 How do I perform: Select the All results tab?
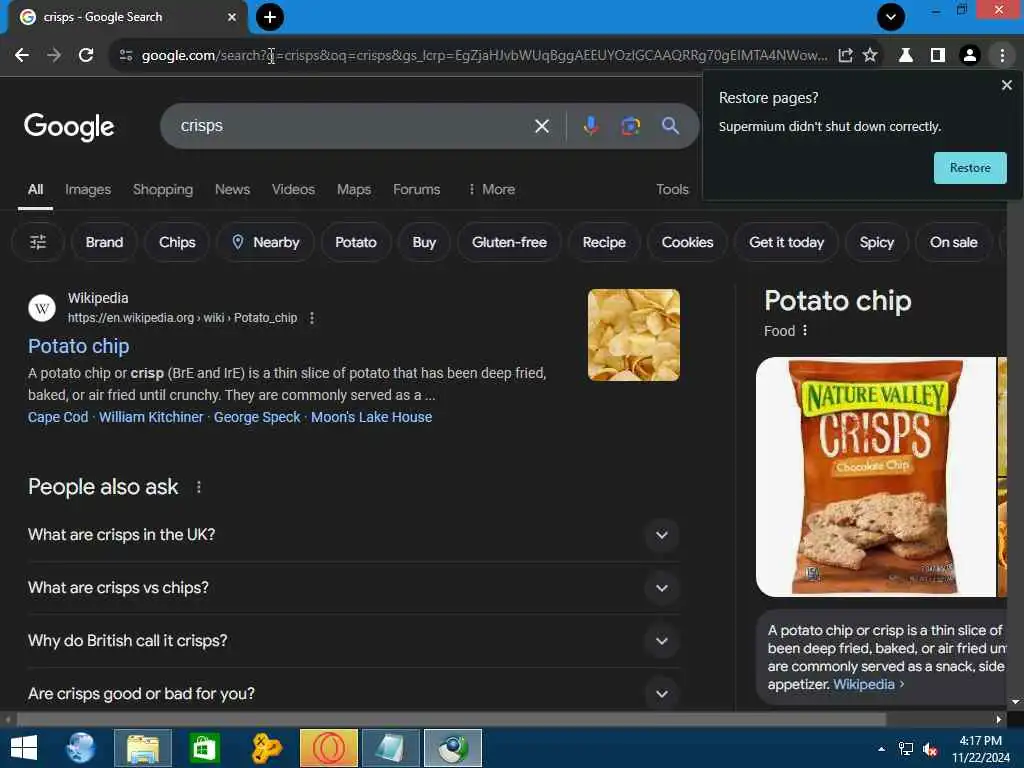click(x=35, y=189)
